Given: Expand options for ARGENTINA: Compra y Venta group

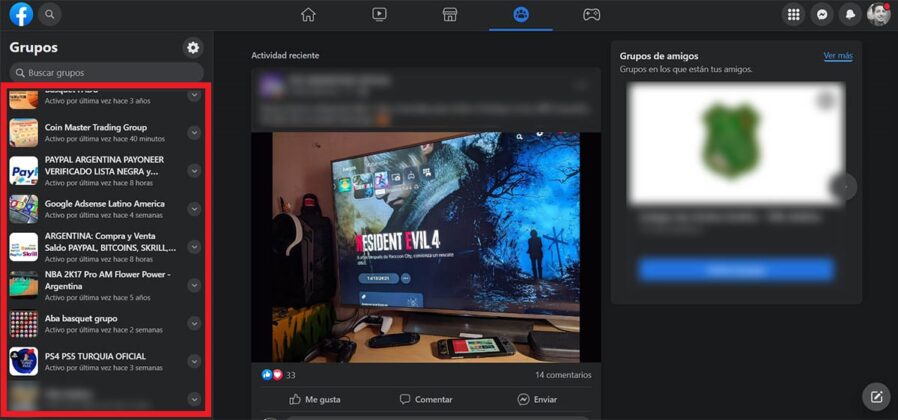Looking at the screenshot, I should coord(194,247).
